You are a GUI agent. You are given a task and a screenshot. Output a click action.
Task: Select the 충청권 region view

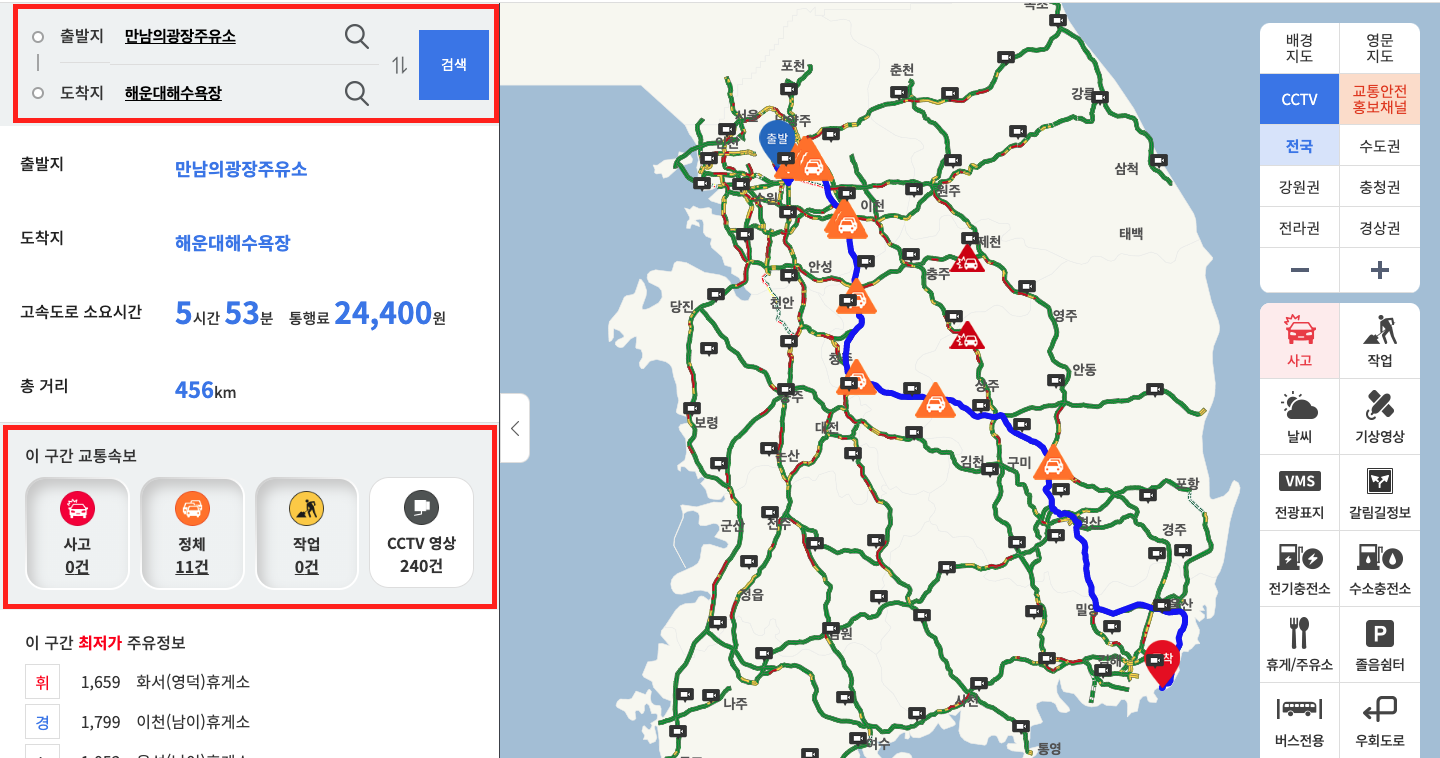[x=1380, y=187]
